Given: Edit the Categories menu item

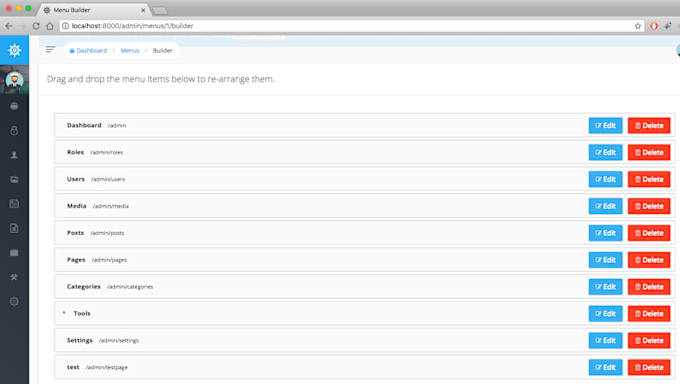Looking at the screenshot, I should pyautogui.click(x=605, y=287).
